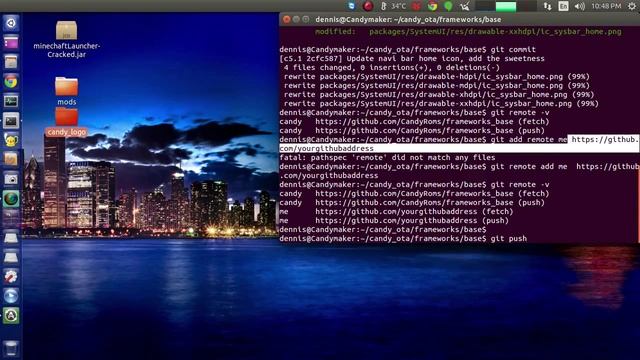Focus the Terminal icon in the dock
Image resolution: width=640 pixels, height=360 pixels.
(11, 120)
